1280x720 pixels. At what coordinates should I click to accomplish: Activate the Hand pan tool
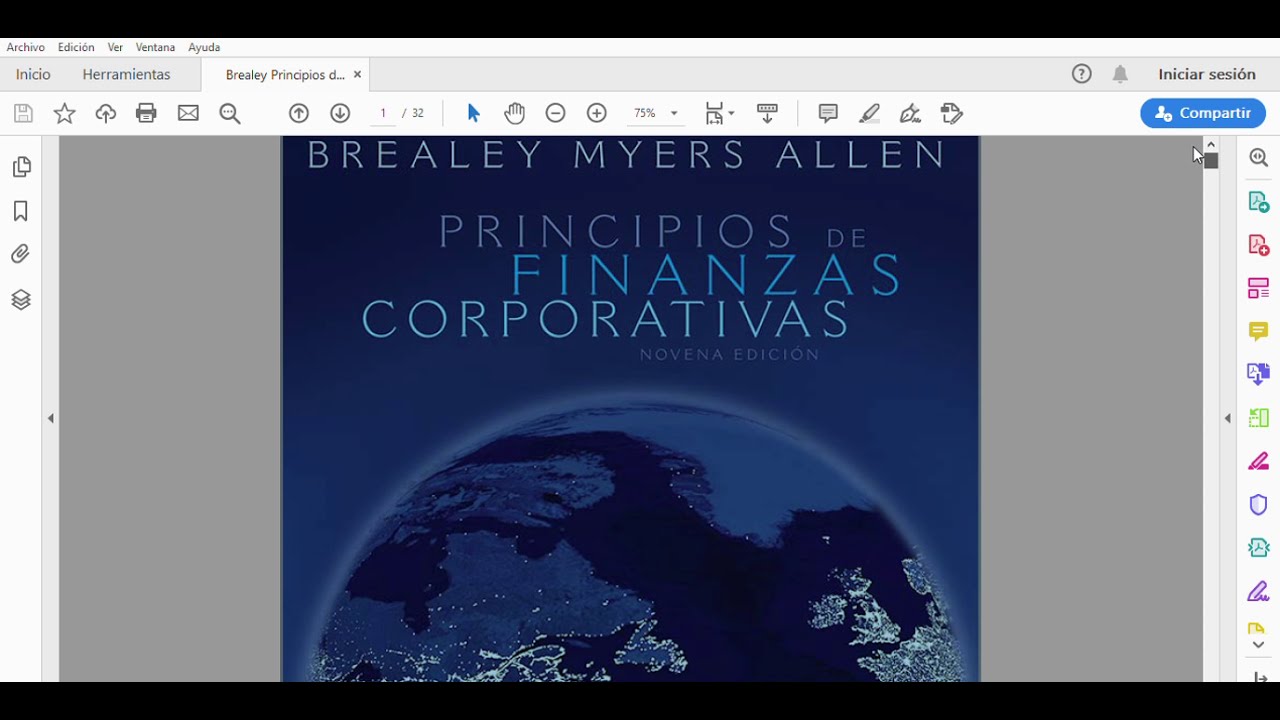point(514,113)
